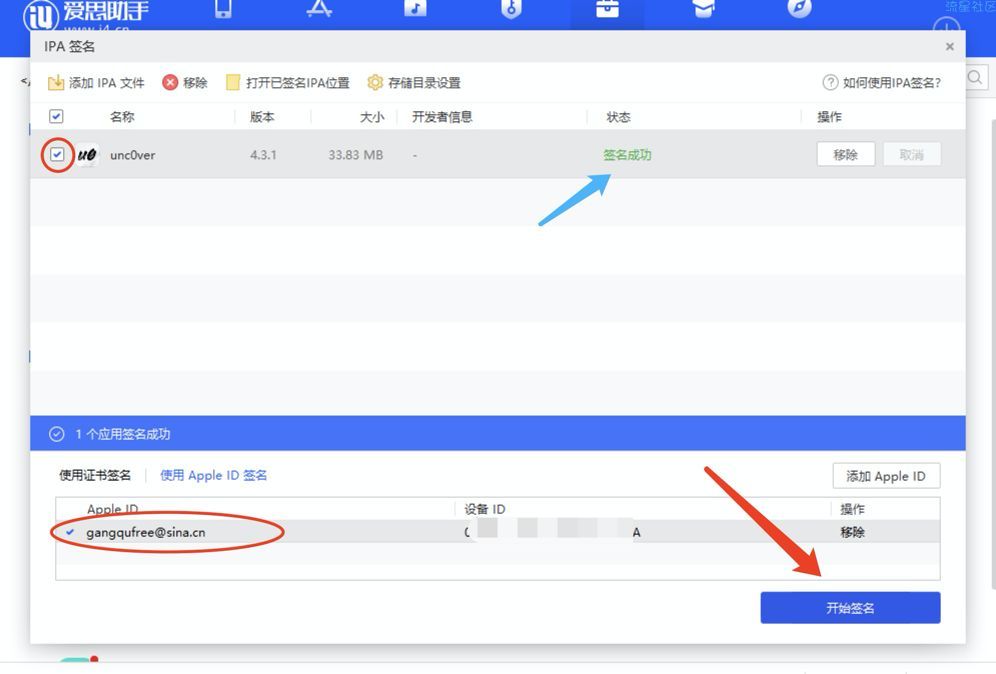Screen dimensions: 996x674
Task: Open the music note icon in top navigation
Action: [x=415, y=8]
